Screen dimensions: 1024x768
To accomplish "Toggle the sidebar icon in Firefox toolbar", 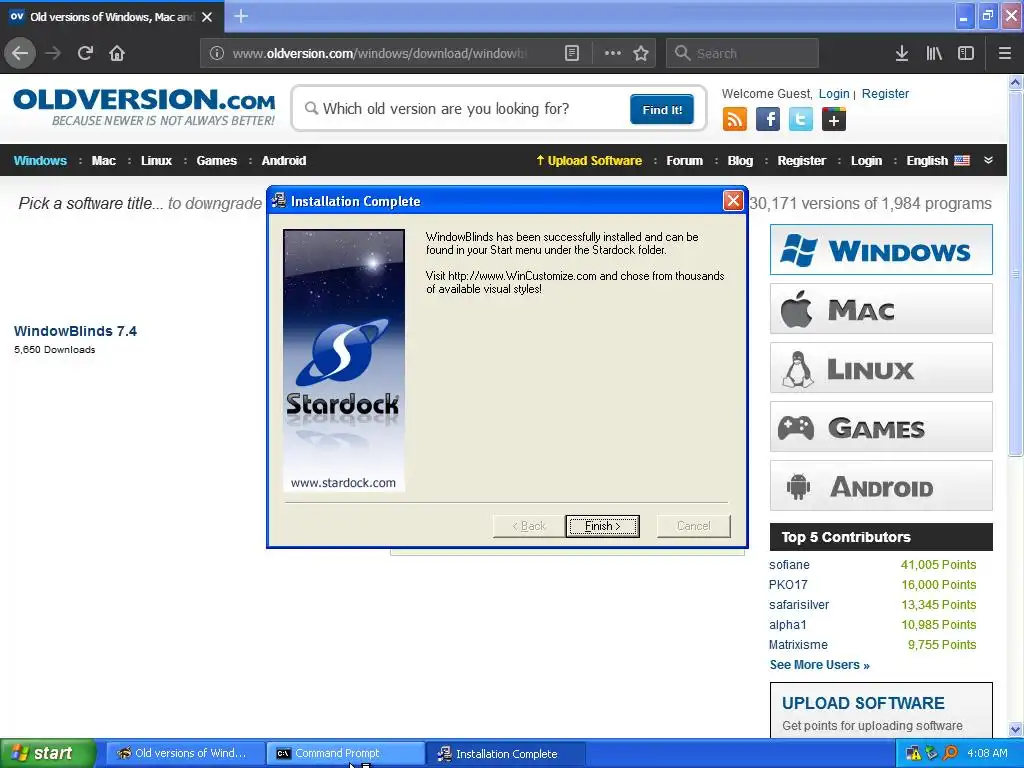I will tap(966, 54).
